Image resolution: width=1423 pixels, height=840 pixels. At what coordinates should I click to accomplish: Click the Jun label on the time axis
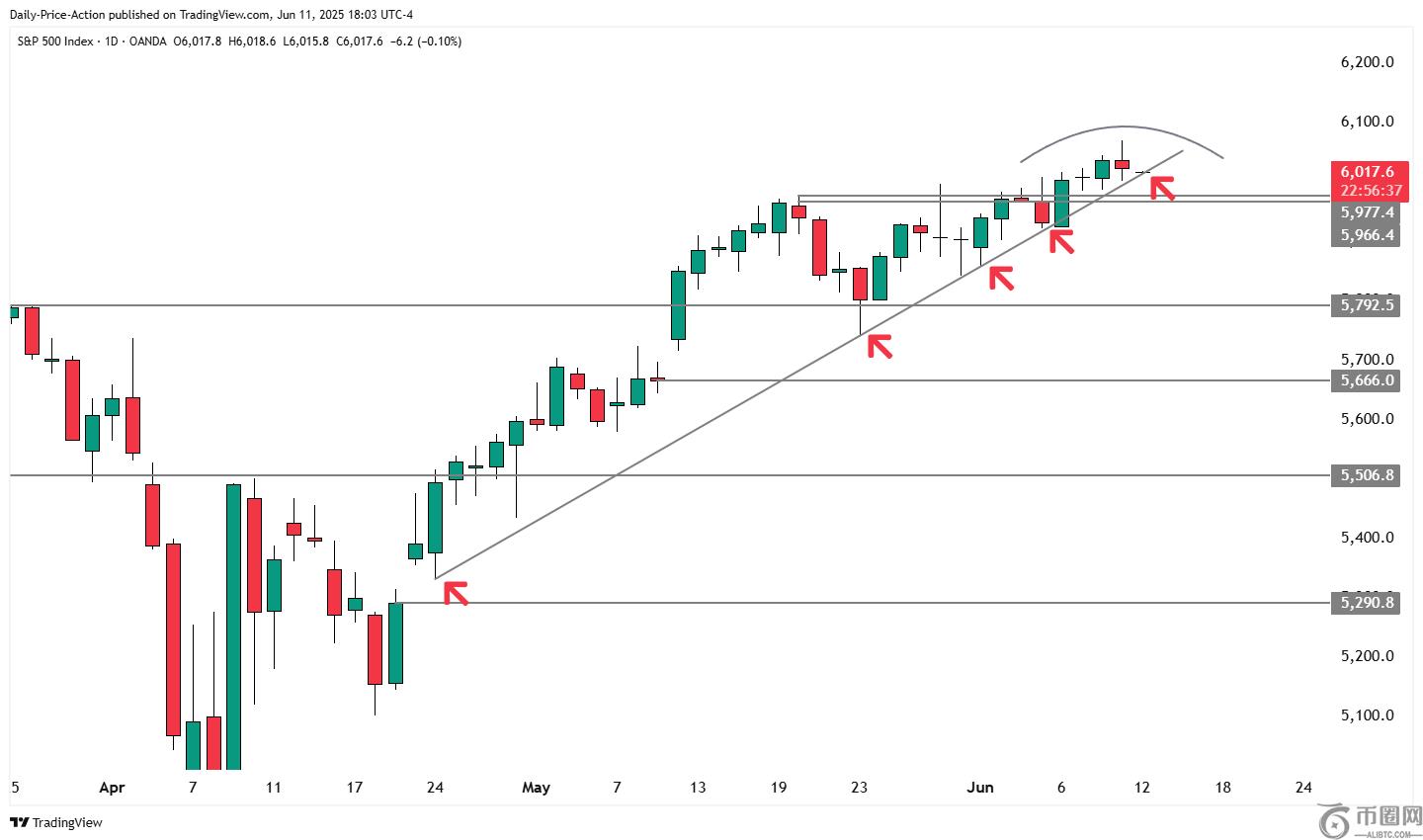pos(979,788)
